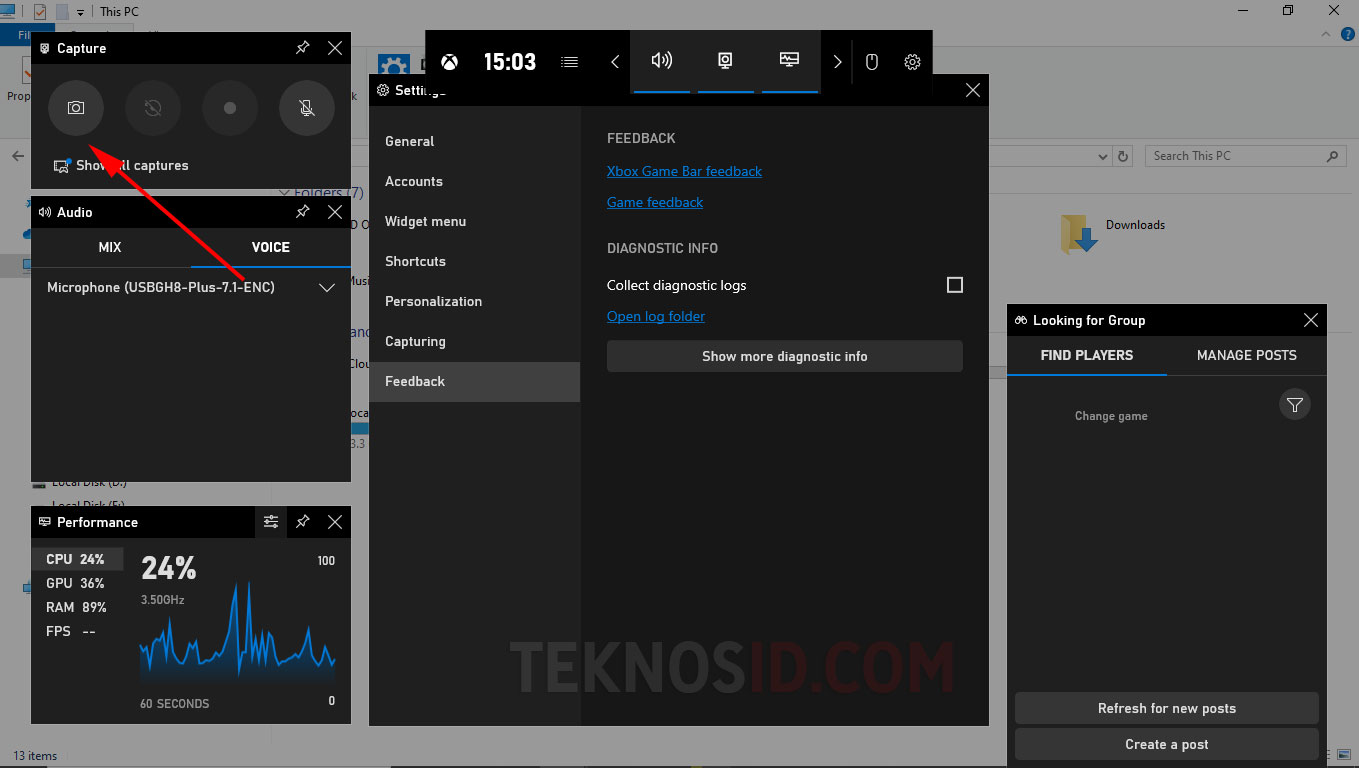
Task: Open Shortcuts settings section
Action: tap(474, 261)
